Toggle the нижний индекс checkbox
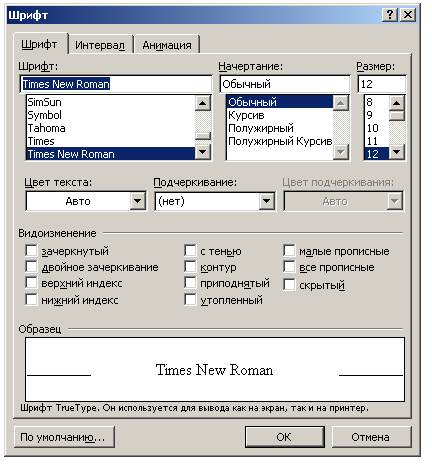 [31, 299]
